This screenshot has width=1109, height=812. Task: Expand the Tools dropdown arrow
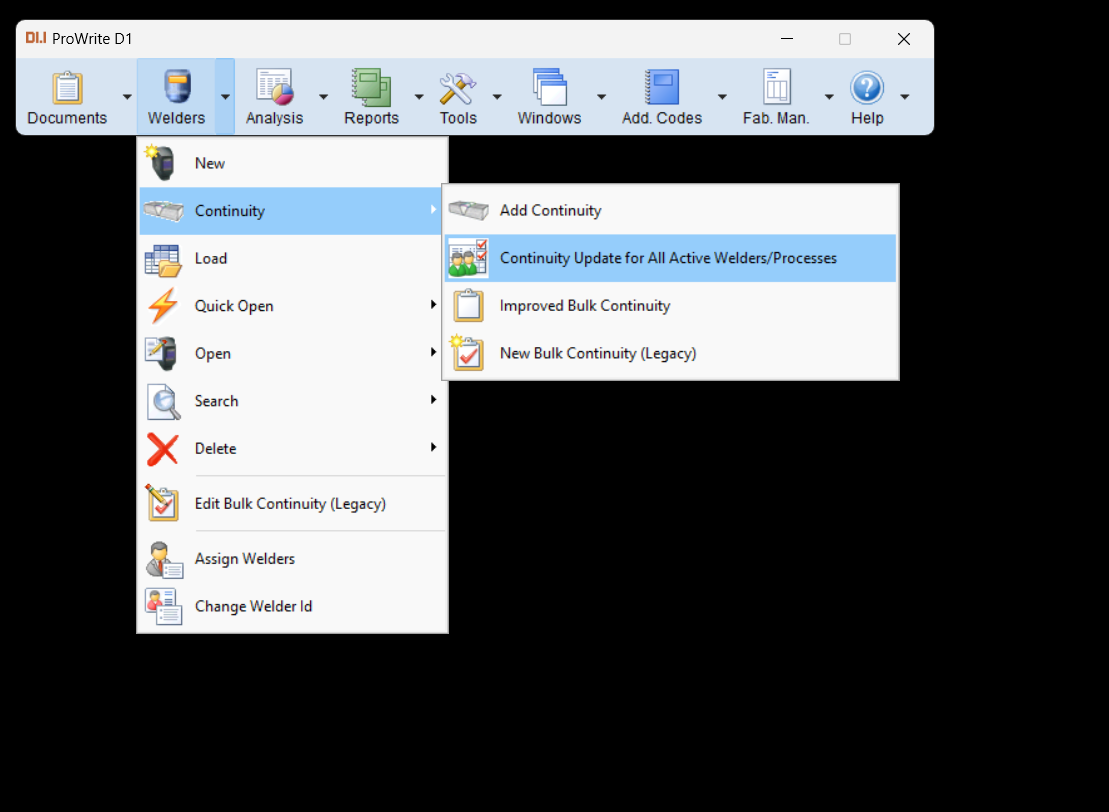tap(497, 96)
